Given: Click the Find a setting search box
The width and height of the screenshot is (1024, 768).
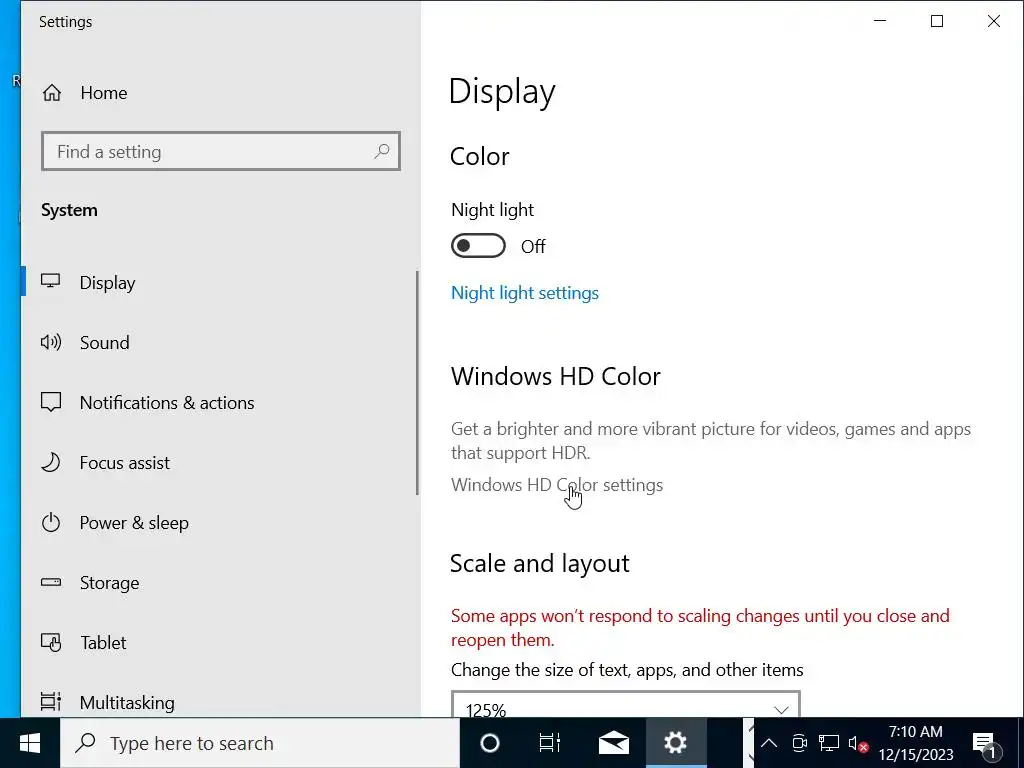Looking at the screenshot, I should point(221,152).
